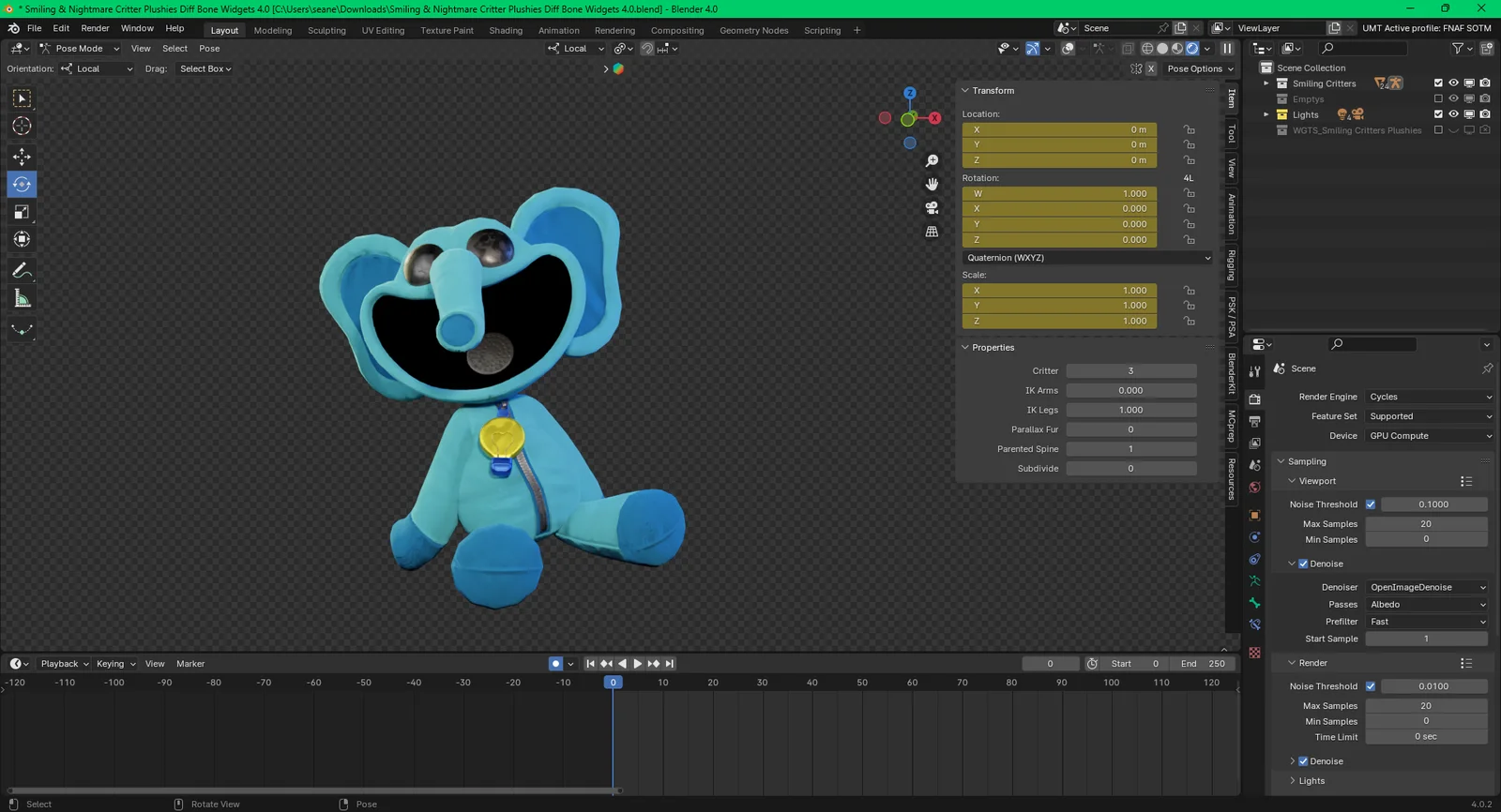Viewport: 1501px width, 812px height.
Task: Open Render Engine Cycles dropdown
Action: 1429,397
